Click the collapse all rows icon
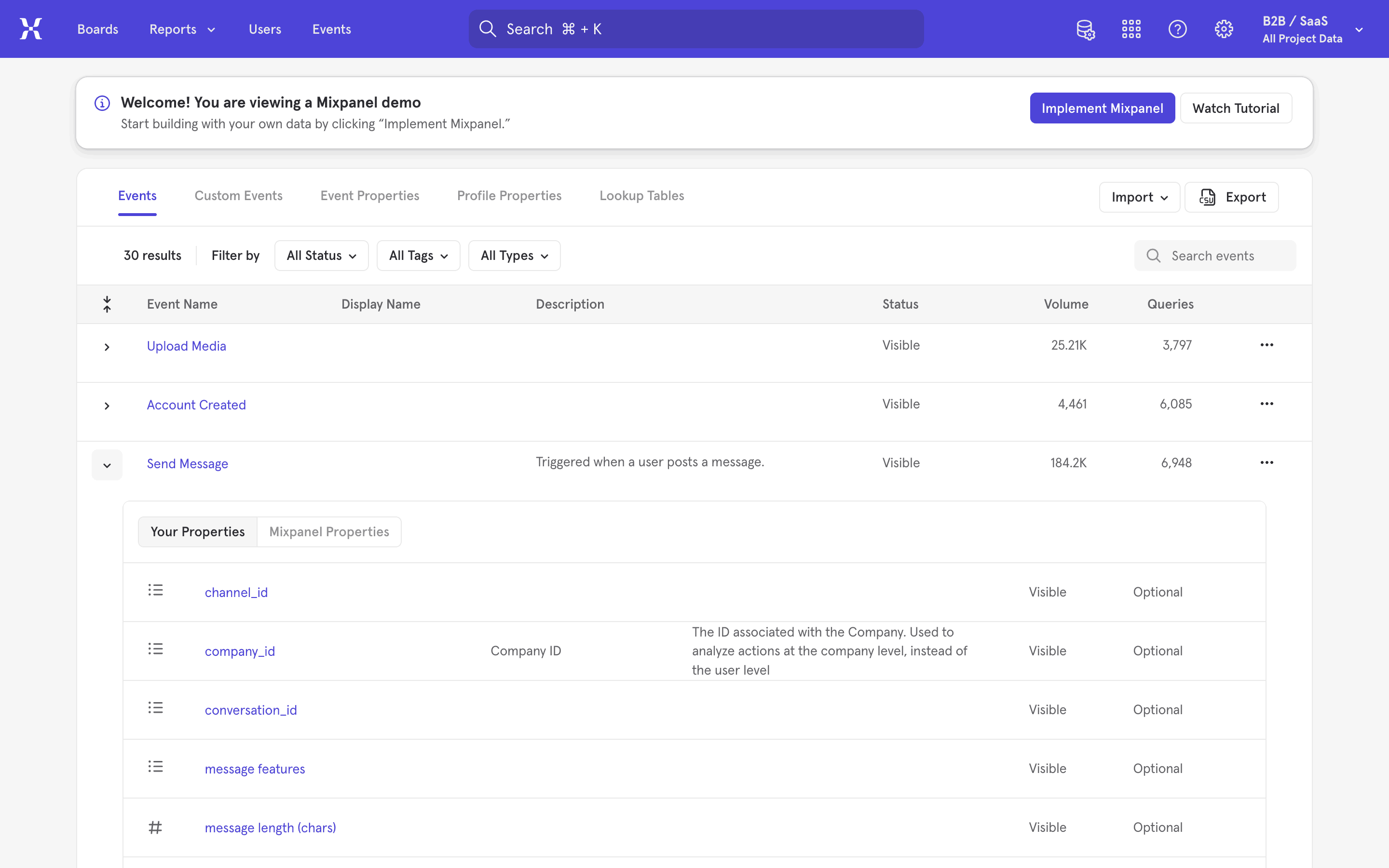Screen dimensions: 1389x868 (x=107, y=304)
